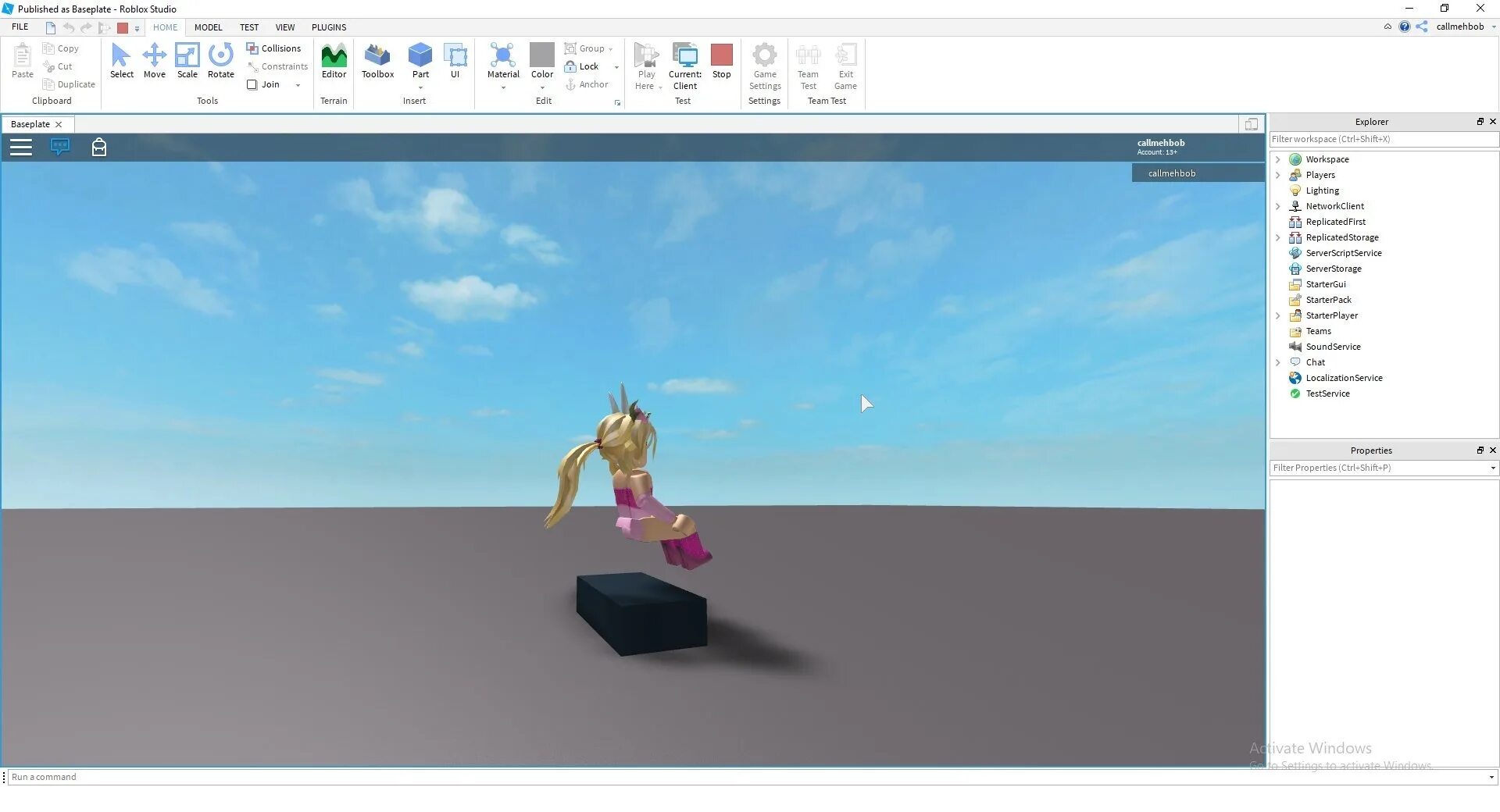This screenshot has height=812, width=1500.
Task: Choose the Scale tool
Action: click(187, 60)
